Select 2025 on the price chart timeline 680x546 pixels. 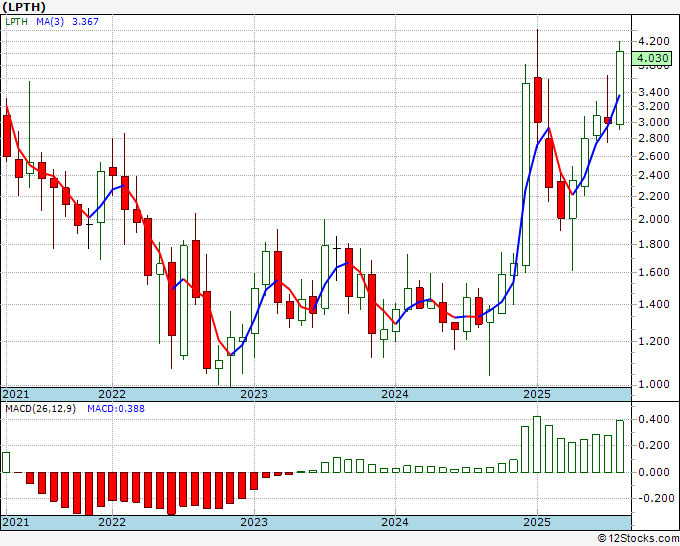[x=537, y=394]
